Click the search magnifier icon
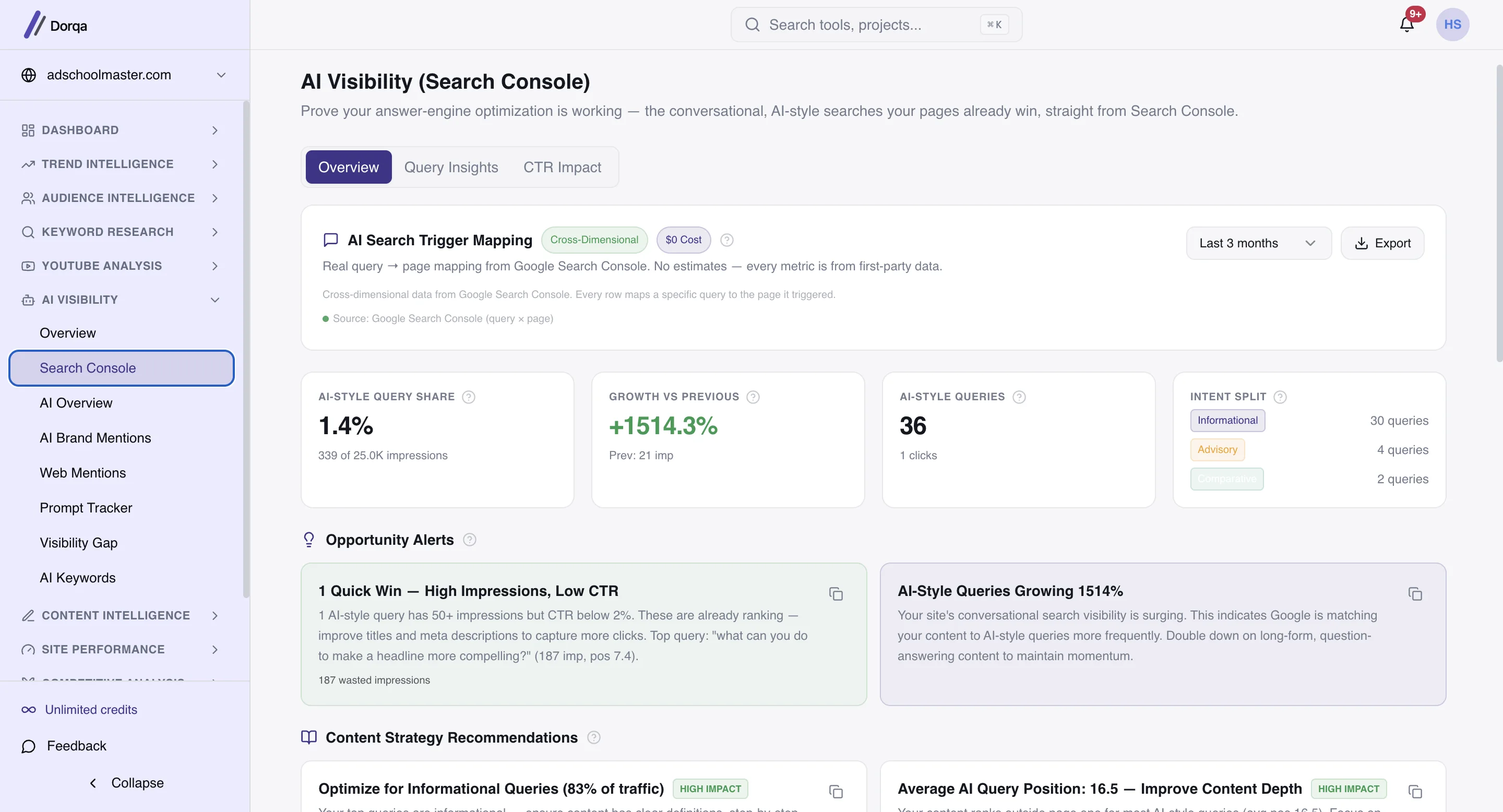The width and height of the screenshot is (1503, 812). tap(752, 25)
